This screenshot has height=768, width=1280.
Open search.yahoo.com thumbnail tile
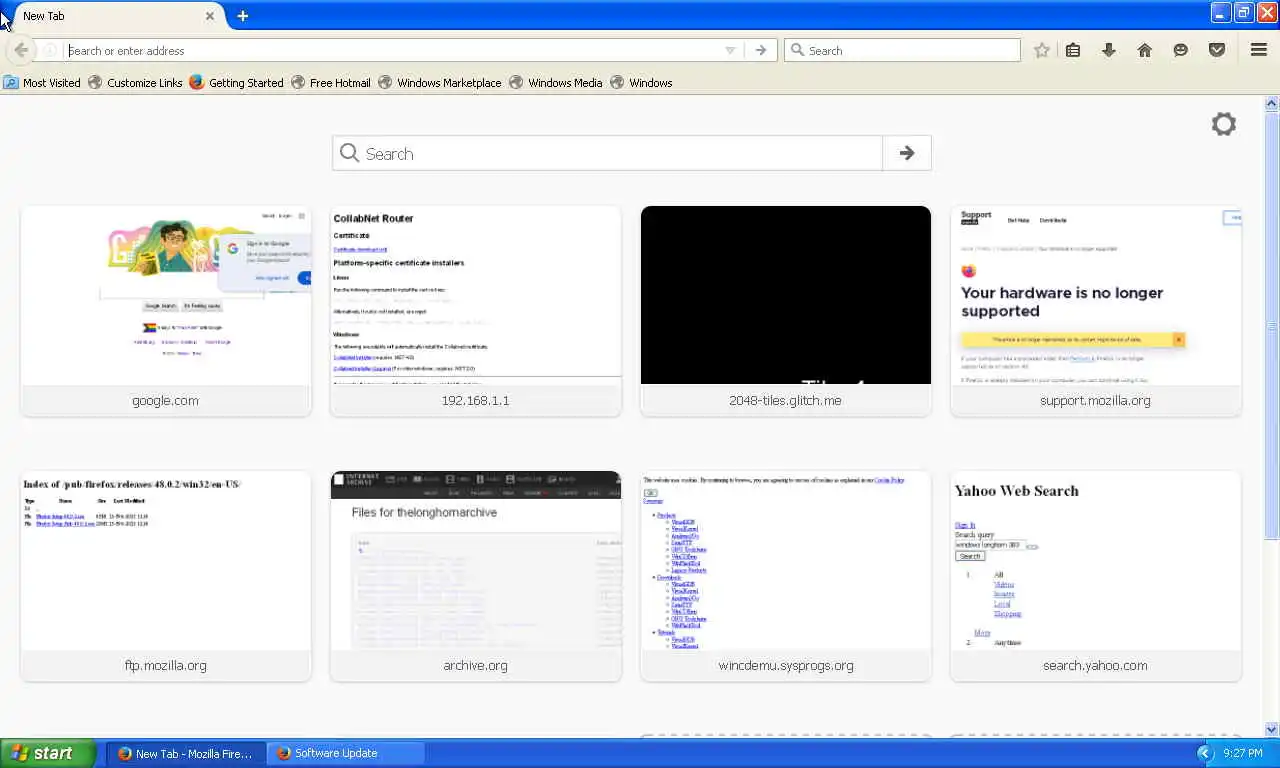(x=1096, y=576)
